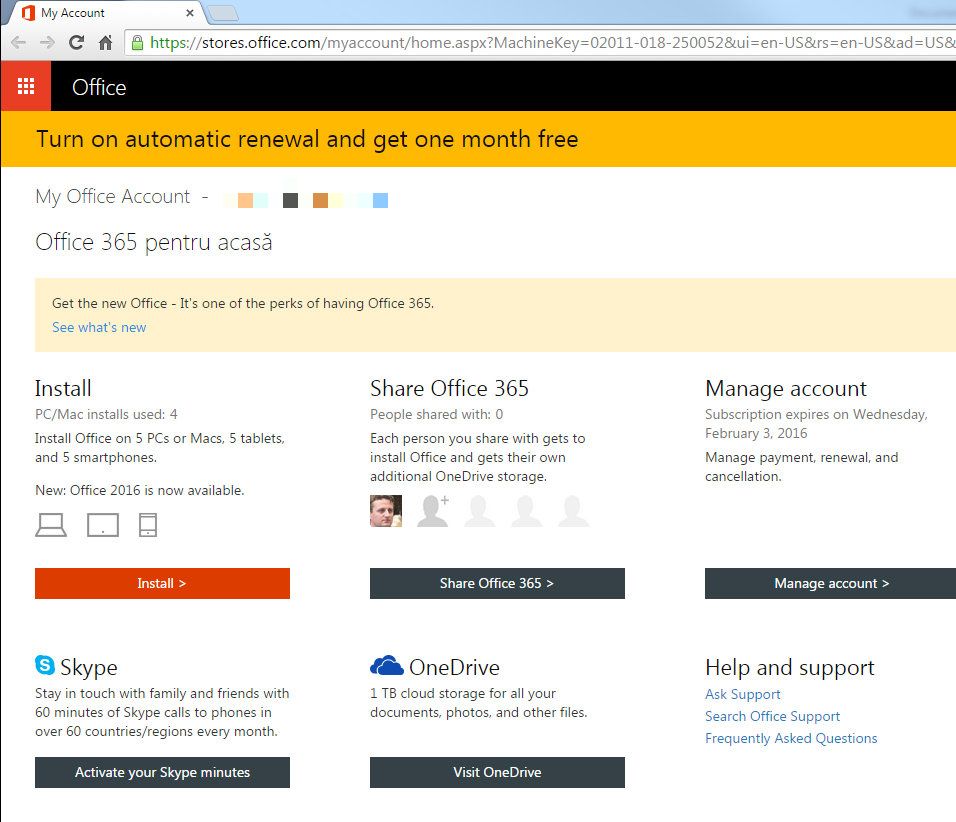Click the 'Office 365 pentru acasă' heading
Viewport: 956px width, 822px height.
coord(154,243)
